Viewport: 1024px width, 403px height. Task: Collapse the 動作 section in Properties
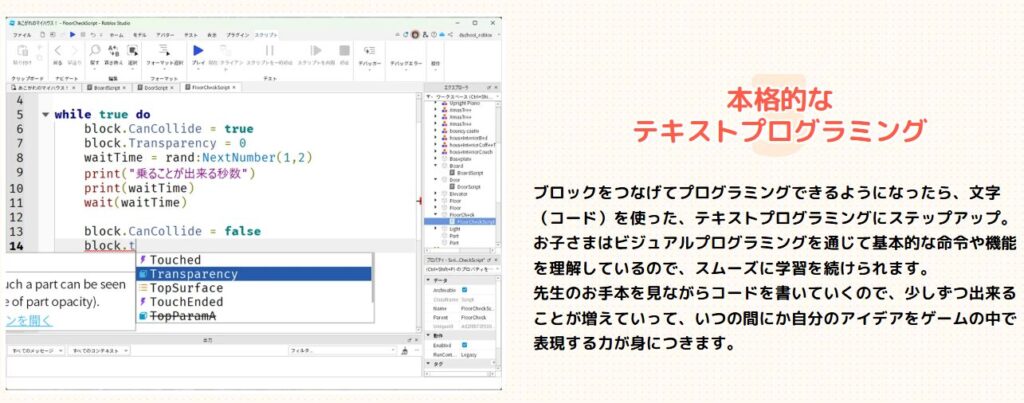tap(428, 335)
